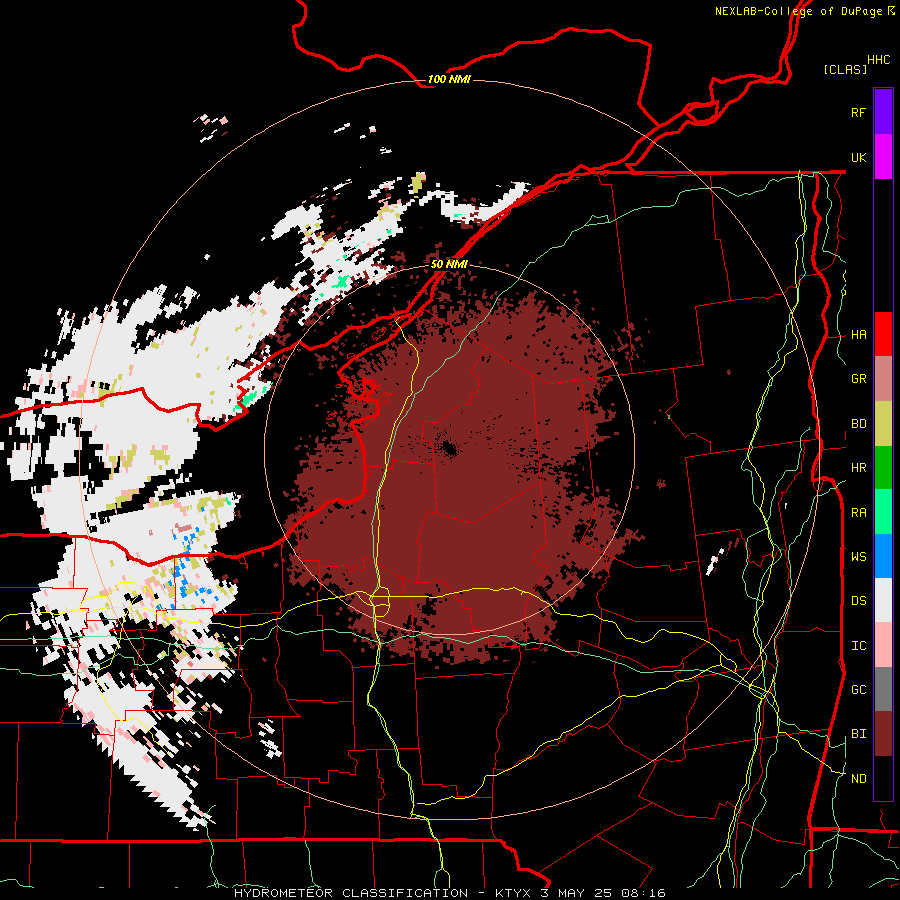Click the '[CLAS]' legend header

[x=845, y=69]
